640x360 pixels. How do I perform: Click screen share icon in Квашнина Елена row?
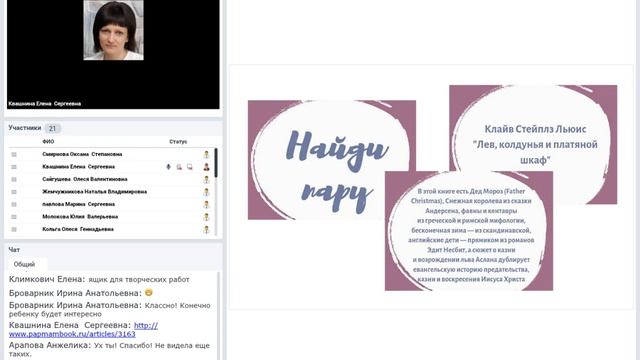pyautogui.click(x=190, y=167)
